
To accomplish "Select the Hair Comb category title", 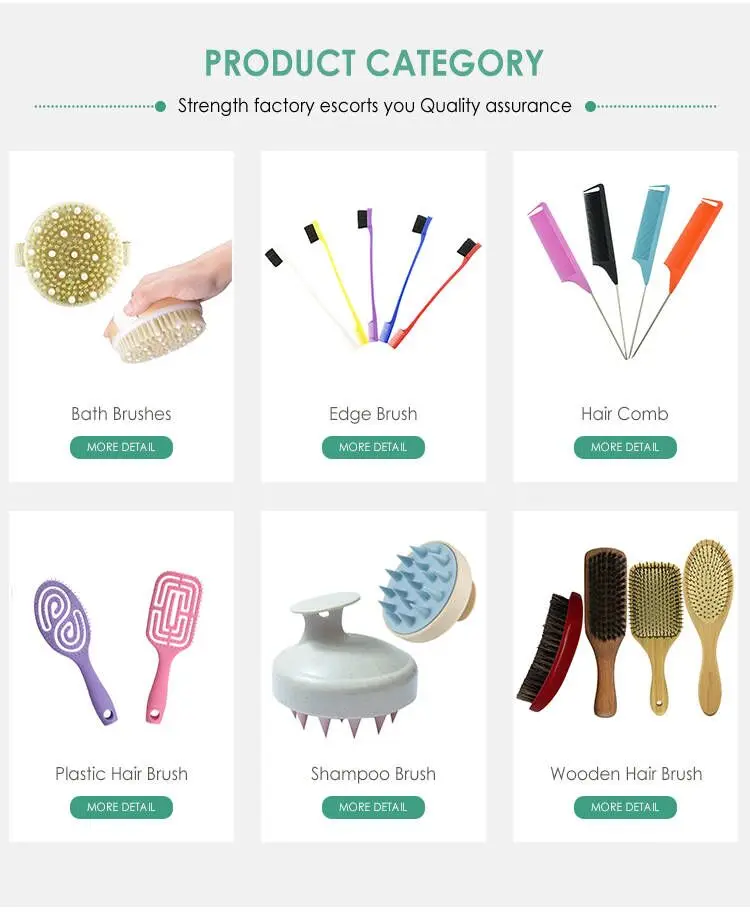I will (625, 414).
